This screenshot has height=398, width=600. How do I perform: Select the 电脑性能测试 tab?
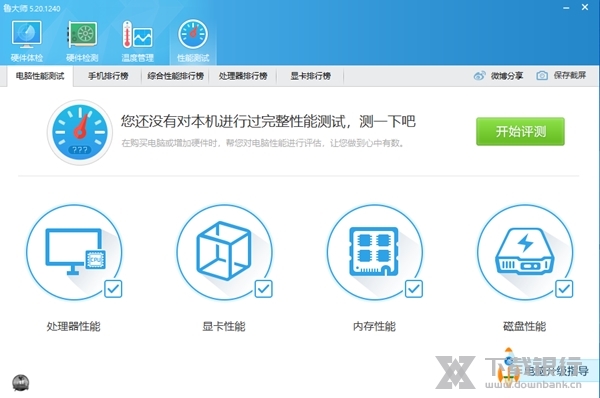tap(40, 76)
